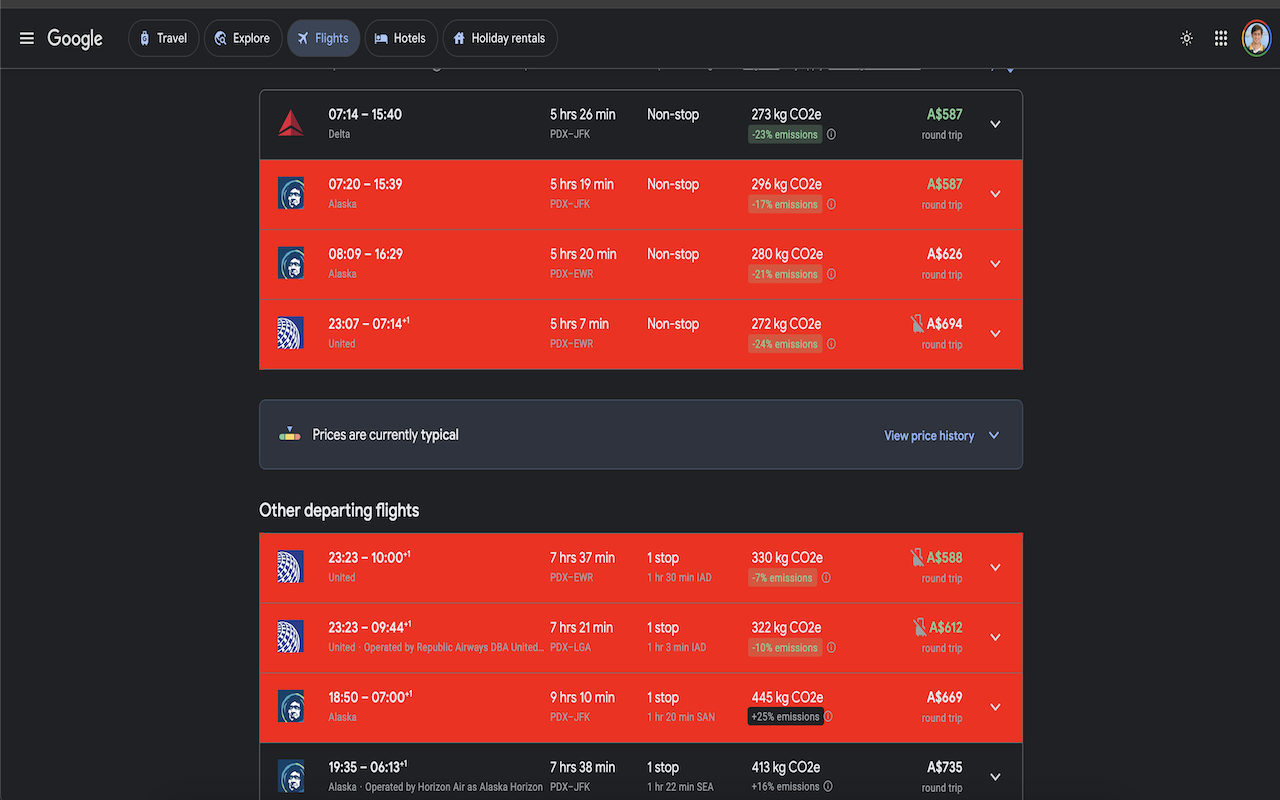
Task: Click the Alaska logo on the 08:09 flight
Action: pyautogui.click(x=291, y=263)
